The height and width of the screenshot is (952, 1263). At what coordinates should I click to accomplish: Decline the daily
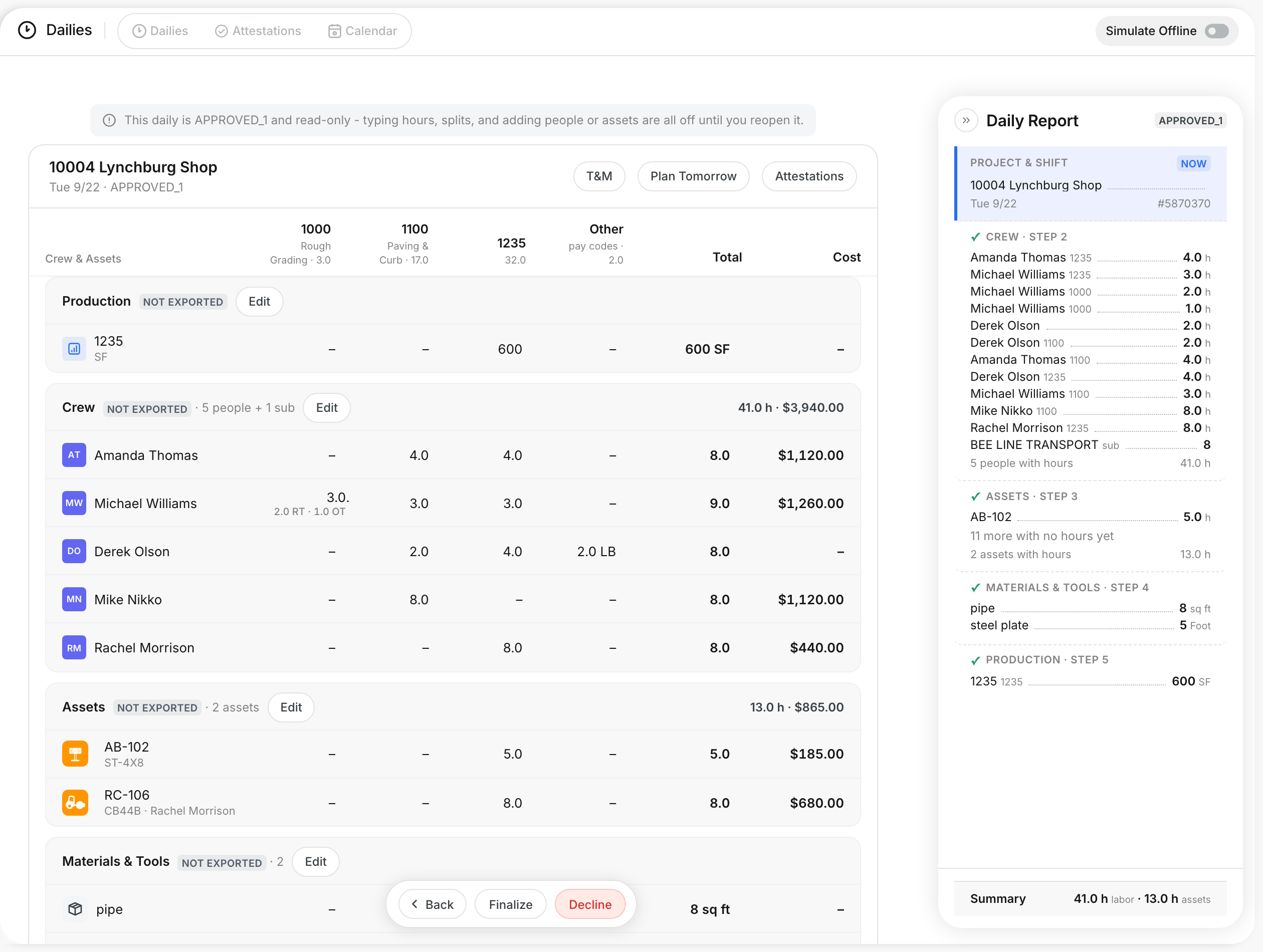coord(590,904)
